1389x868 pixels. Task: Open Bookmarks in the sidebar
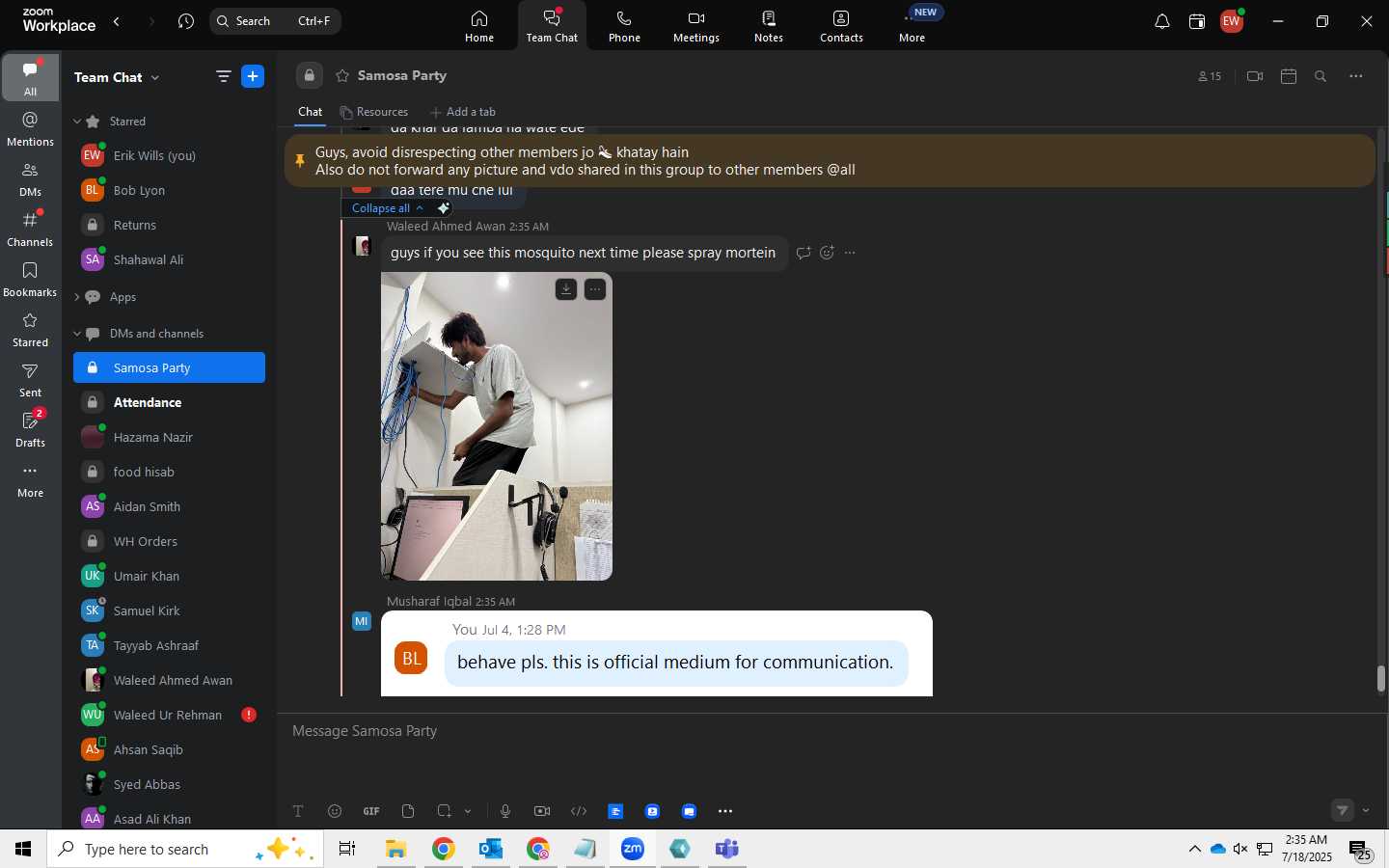point(31,279)
